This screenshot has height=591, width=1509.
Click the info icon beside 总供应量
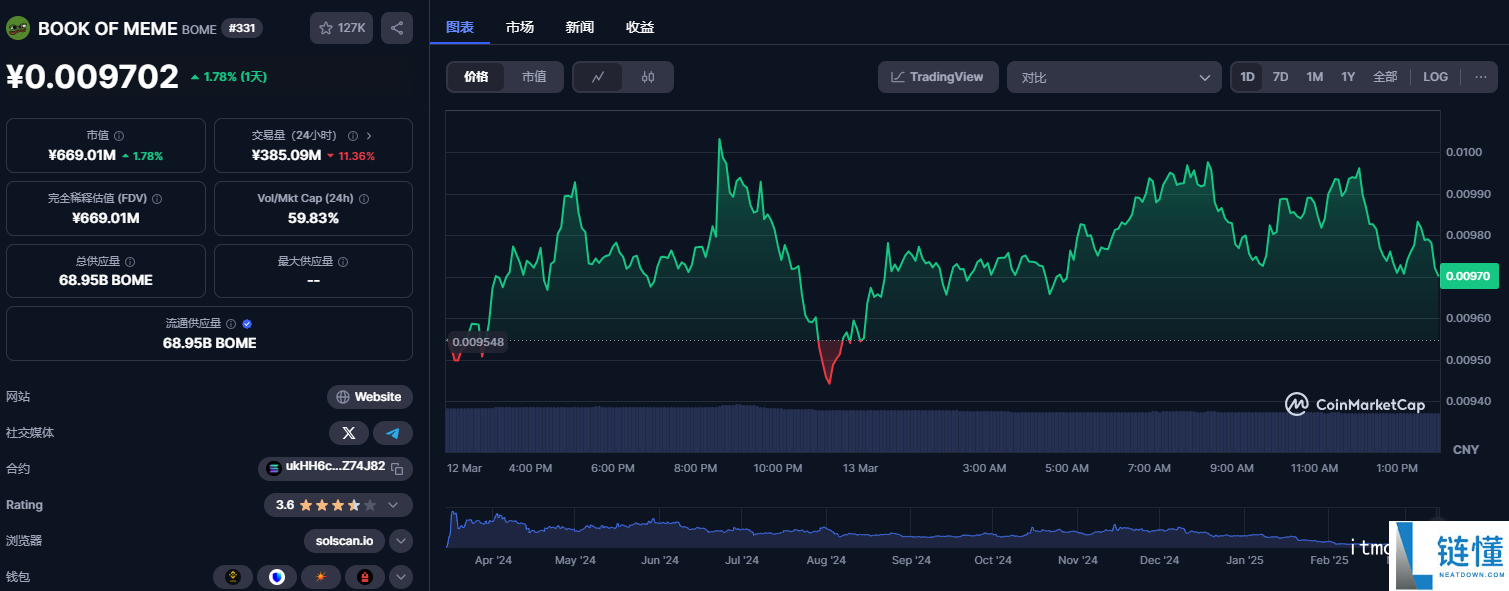(x=130, y=262)
